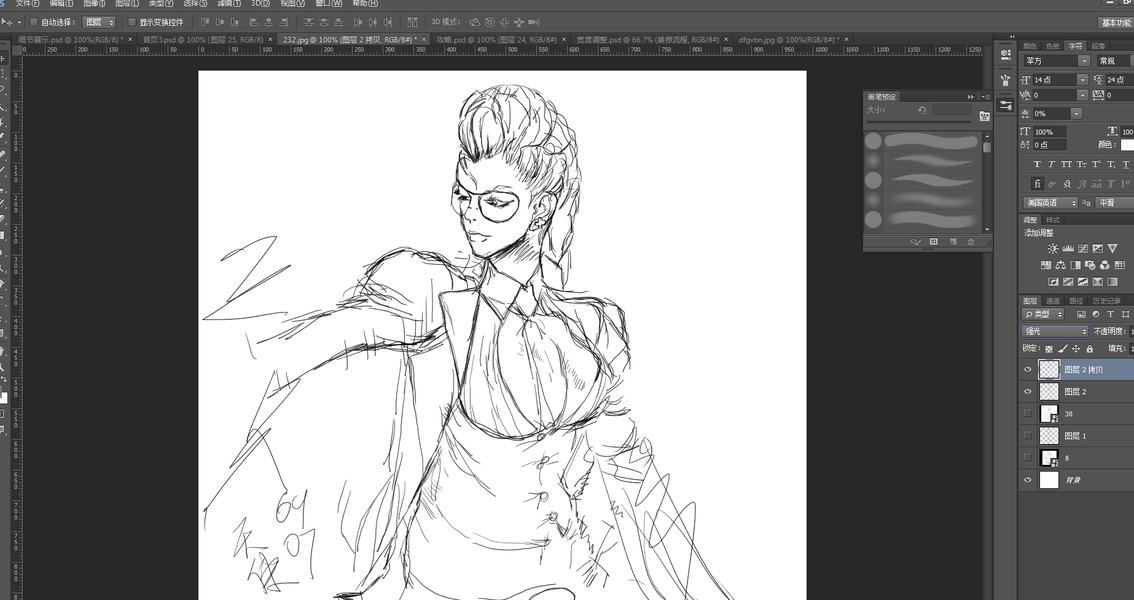
Task: Open the font style dropdown showing 常规
Action: pyautogui.click(x=1114, y=61)
